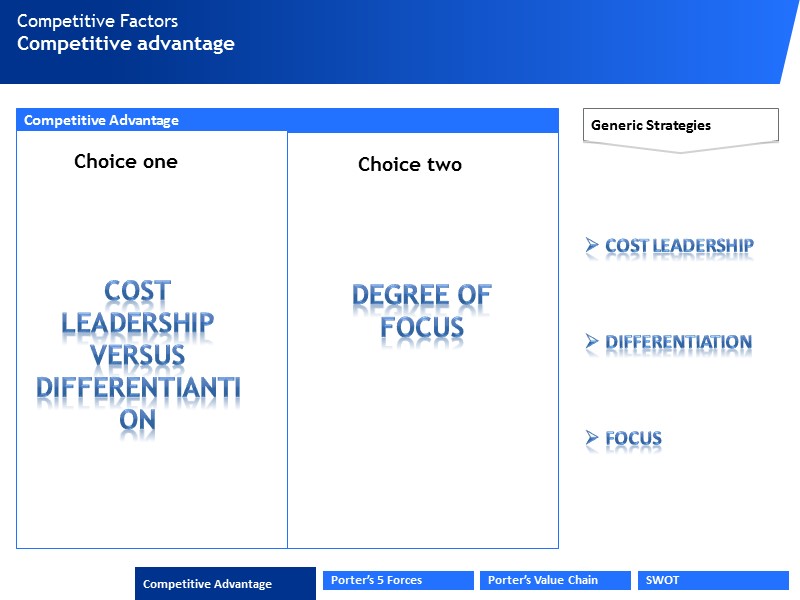800x600 pixels.
Task: Click the Choice one heading
Action: (x=126, y=161)
